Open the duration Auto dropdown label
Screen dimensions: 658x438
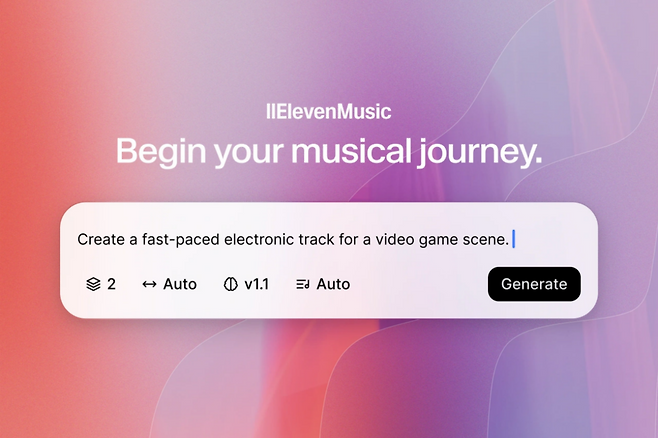click(180, 284)
